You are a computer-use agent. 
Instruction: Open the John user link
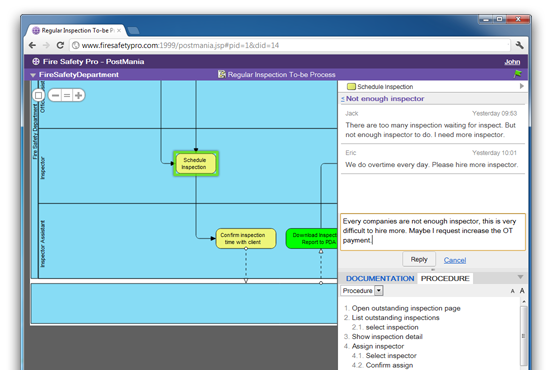click(x=512, y=62)
